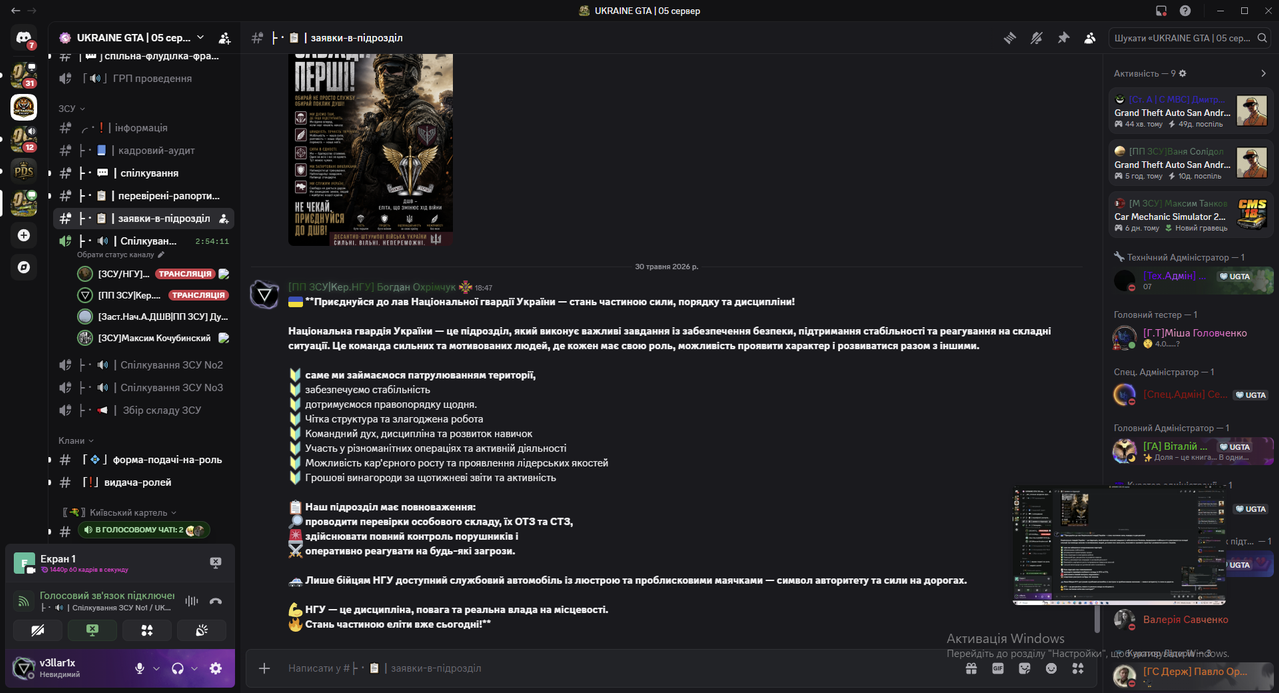This screenshot has height=693, width=1279.
Task: Join Спілкування ЗСУ No2 voice channel
Action: click(x=144, y=365)
